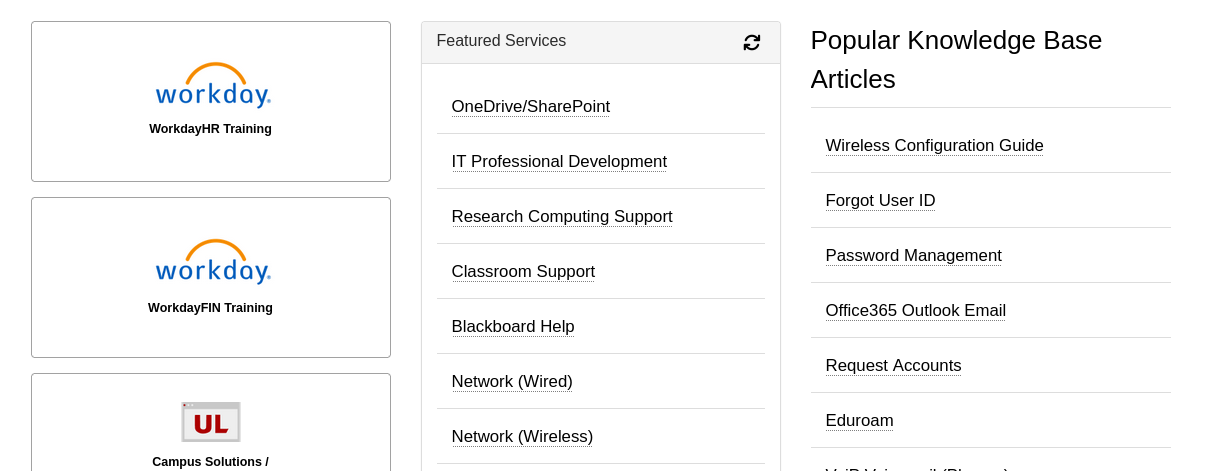Click the refresh icon in Featured Services

coord(752,42)
